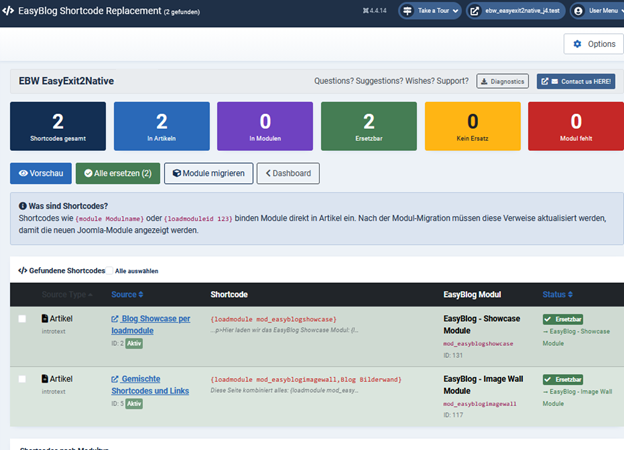Click the external link icon before site name

pyautogui.click(x=474, y=11)
